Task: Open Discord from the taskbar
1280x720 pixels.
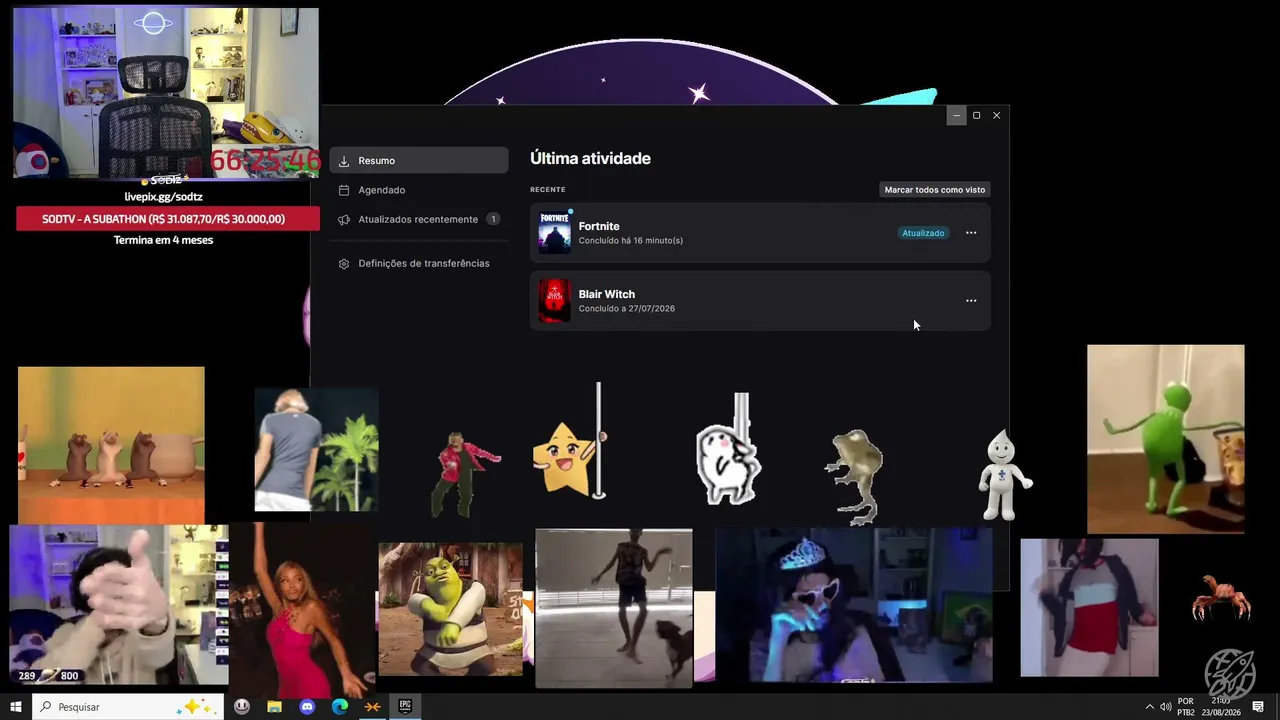Action: point(307,707)
